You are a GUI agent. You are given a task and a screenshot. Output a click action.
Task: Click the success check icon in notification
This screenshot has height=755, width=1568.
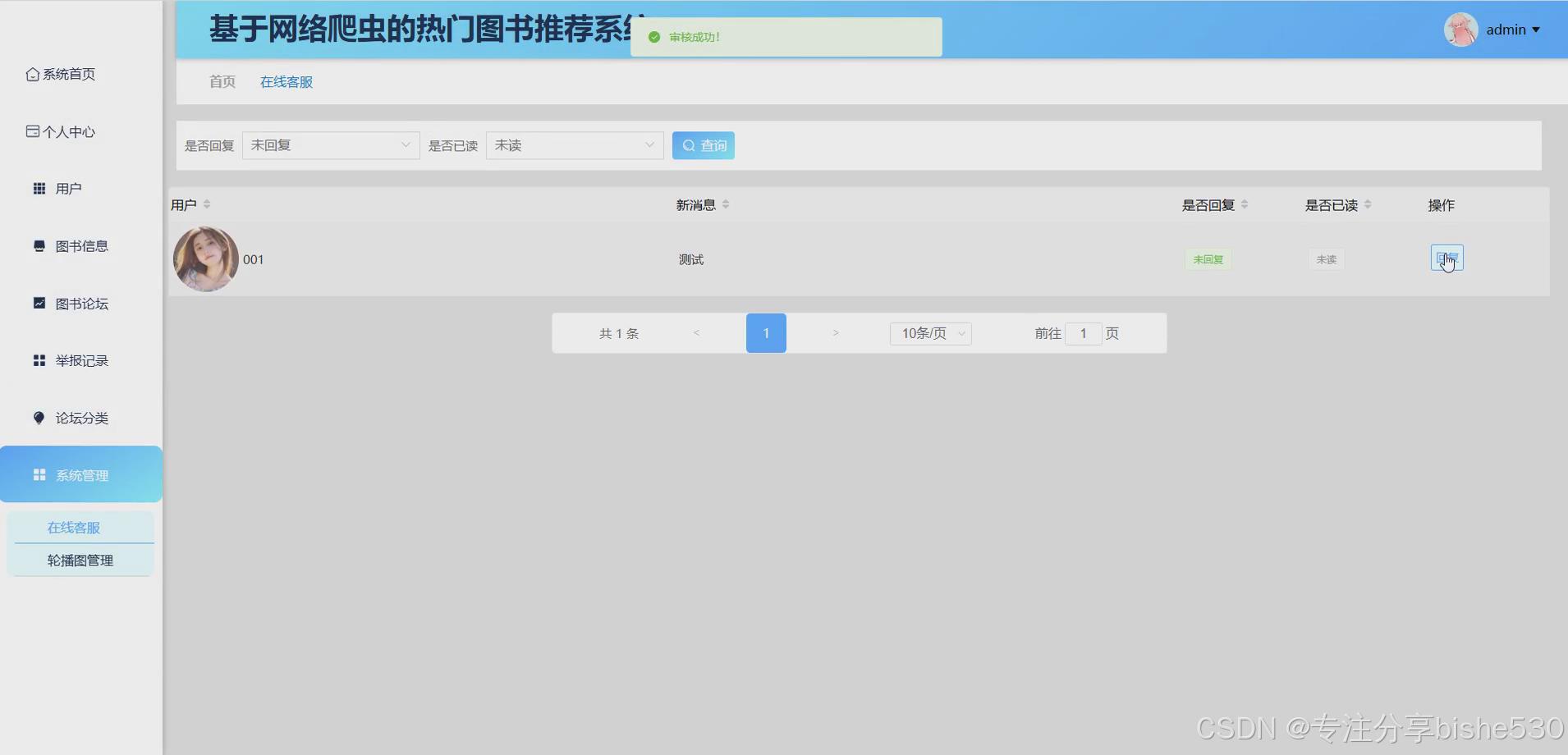tap(654, 37)
